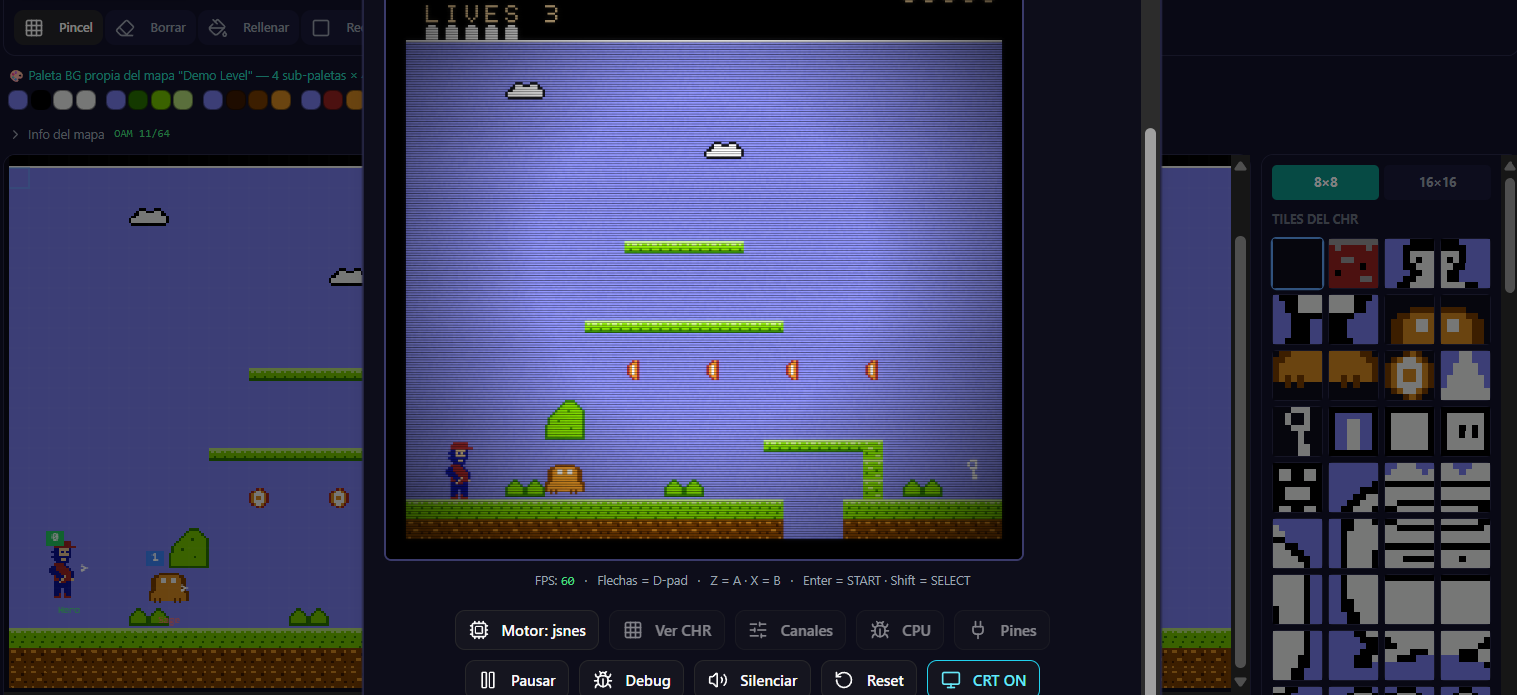The height and width of the screenshot is (695, 1517).
Task: Open the Canales audio channels panel
Action: (790, 630)
